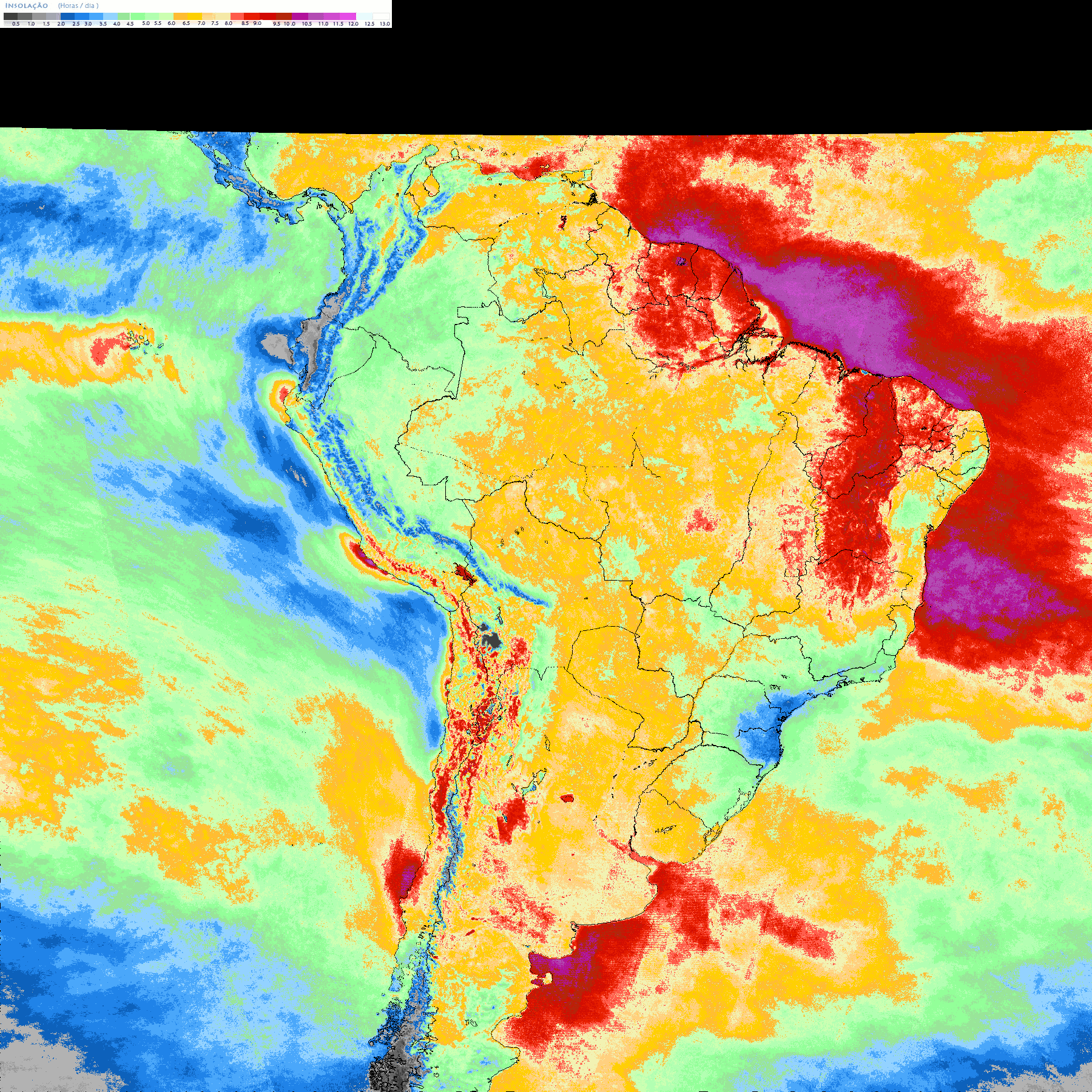This screenshot has width=1092, height=1092.
Task: Pick the bright yellow swatch before 7.0
Action: click(x=195, y=16)
